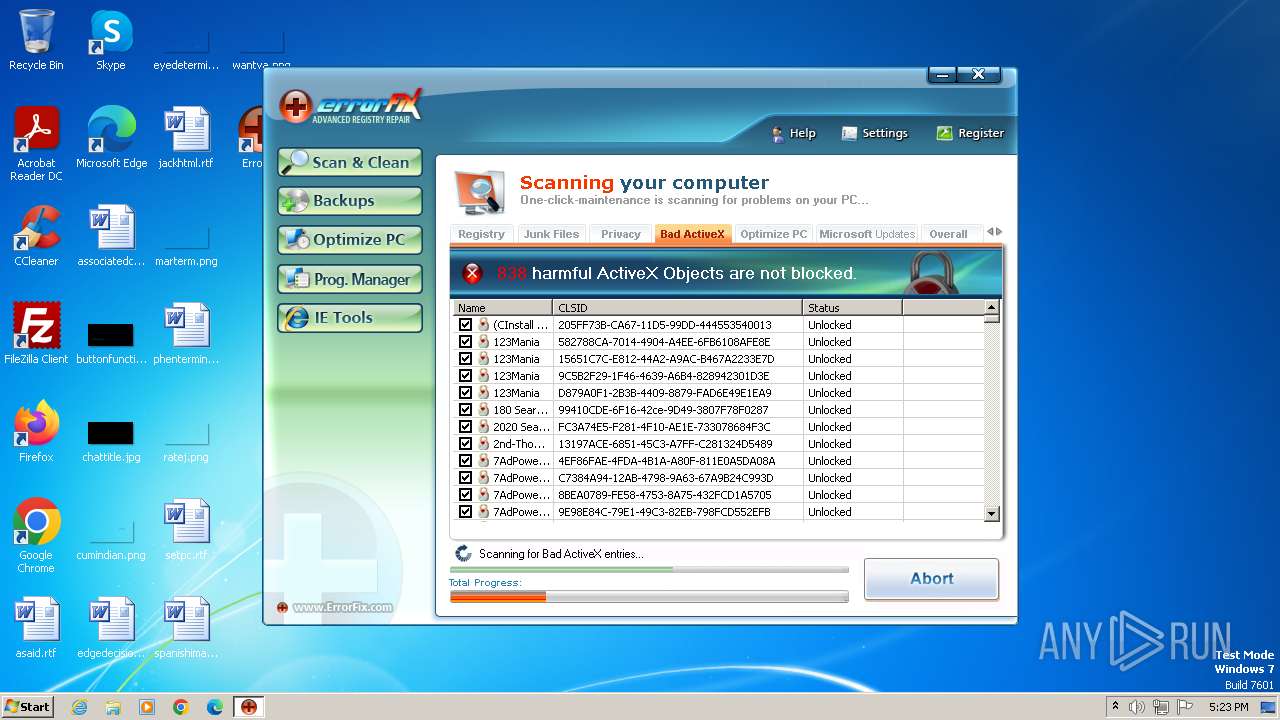Open chattitle.jpg file
1280x720 pixels.
(111, 440)
